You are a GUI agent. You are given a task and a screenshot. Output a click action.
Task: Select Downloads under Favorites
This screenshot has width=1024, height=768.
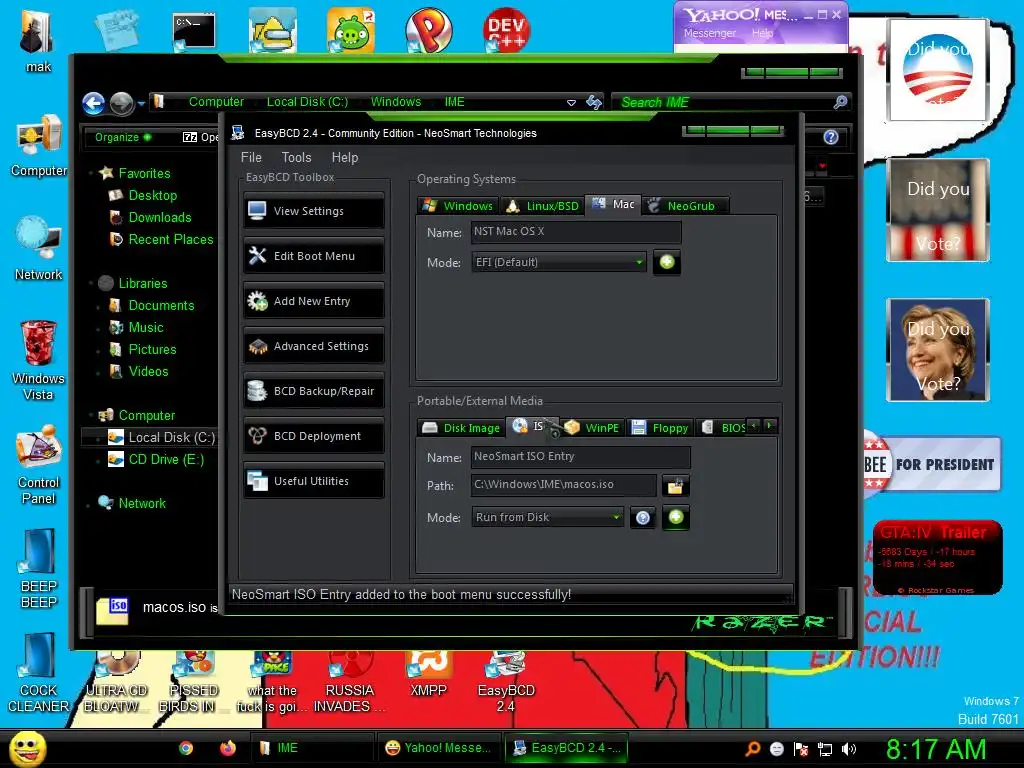pyautogui.click(x=159, y=217)
